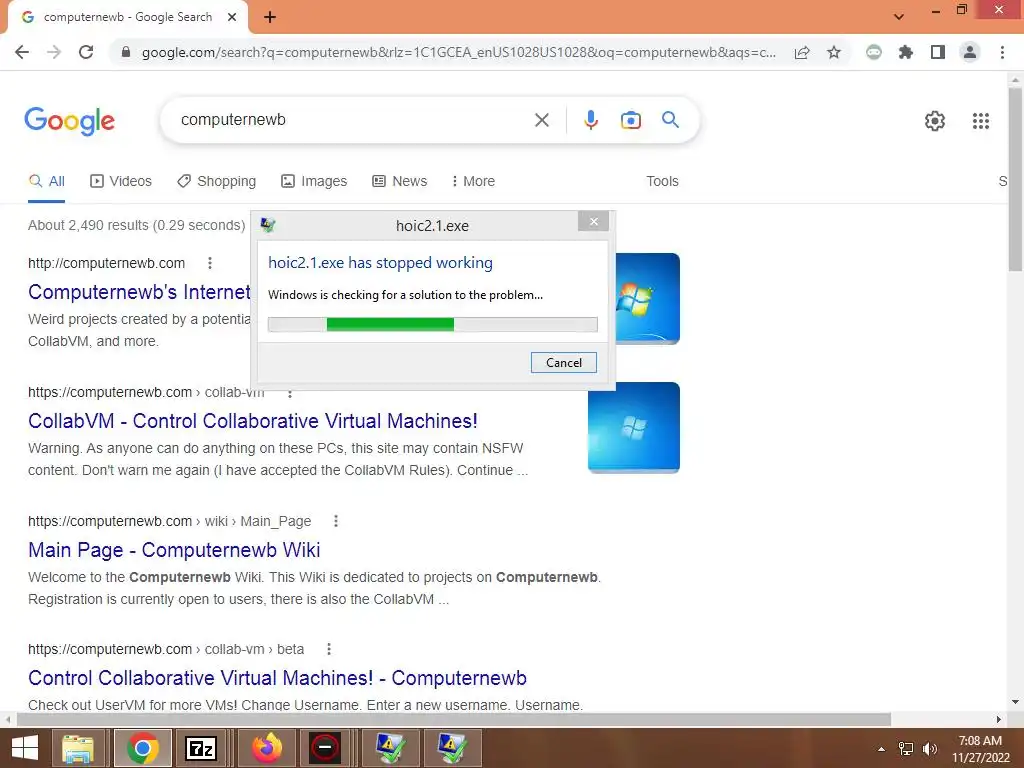Open the Computernewb's Internet result link
The height and width of the screenshot is (768, 1024).
click(139, 292)
